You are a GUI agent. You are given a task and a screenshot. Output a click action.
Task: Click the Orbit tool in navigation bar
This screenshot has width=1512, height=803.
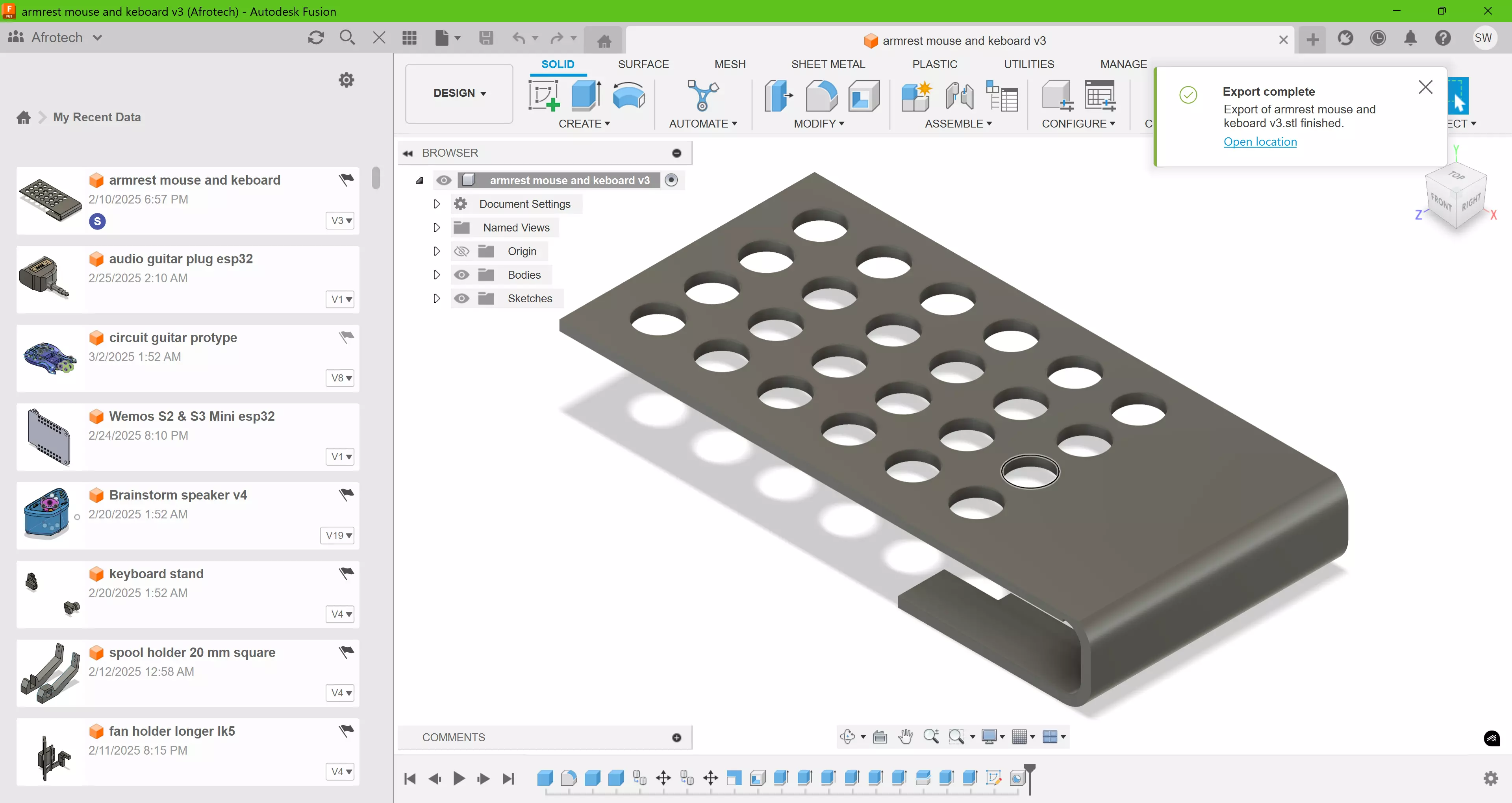848,736
